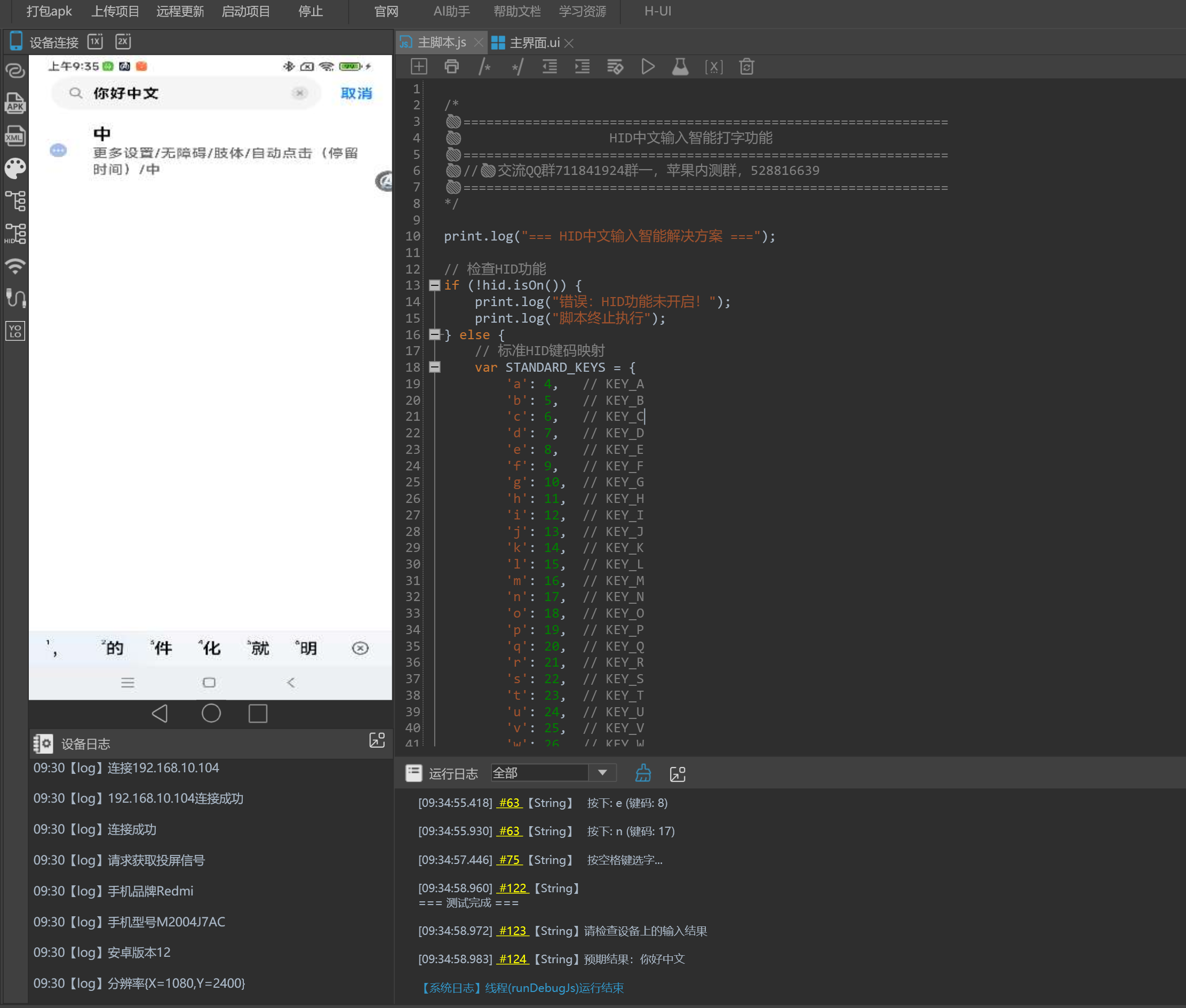
Task: Open the 全部 log filter dropdown
Action: [602, 773]
